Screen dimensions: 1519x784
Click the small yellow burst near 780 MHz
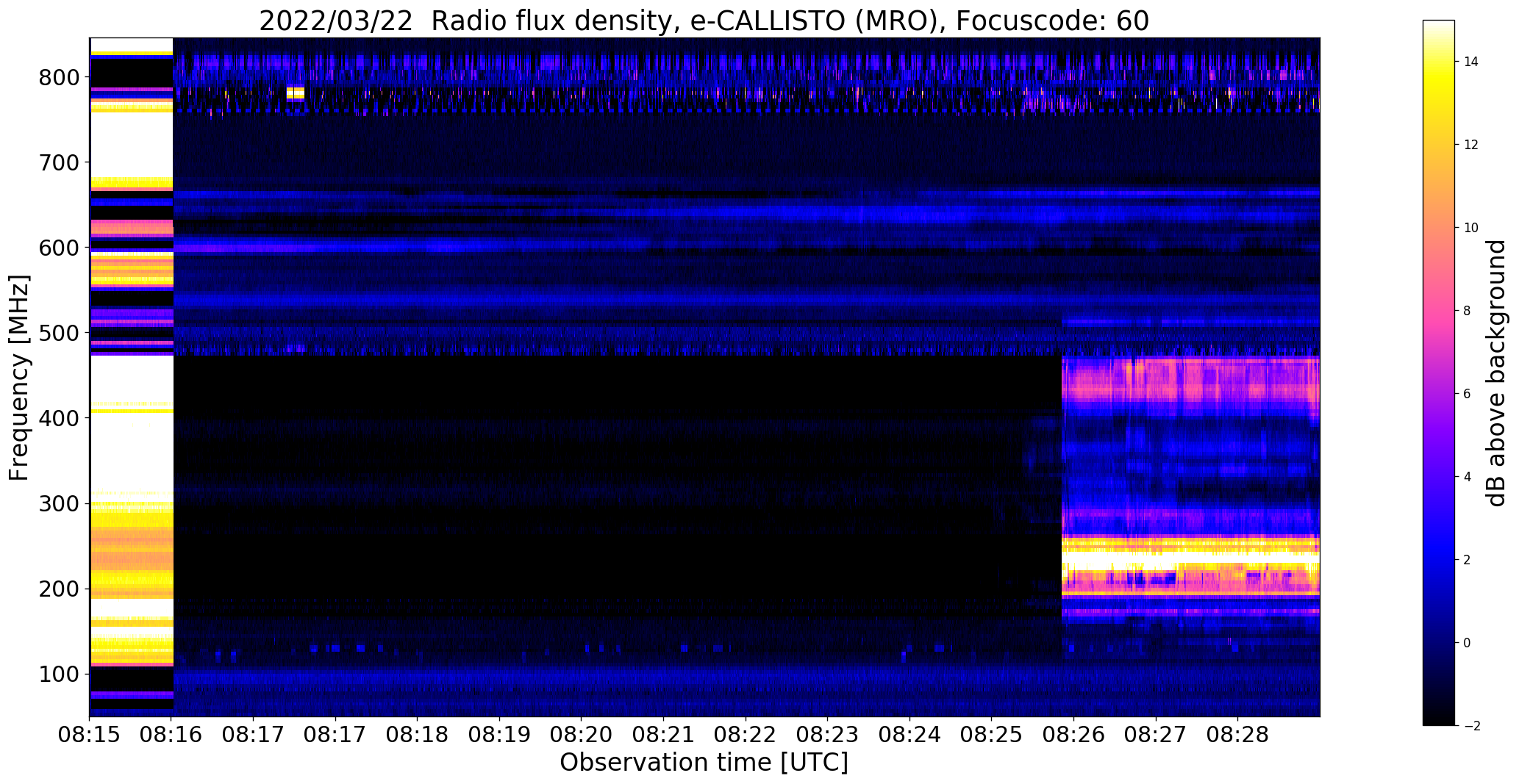coord(295,93)
